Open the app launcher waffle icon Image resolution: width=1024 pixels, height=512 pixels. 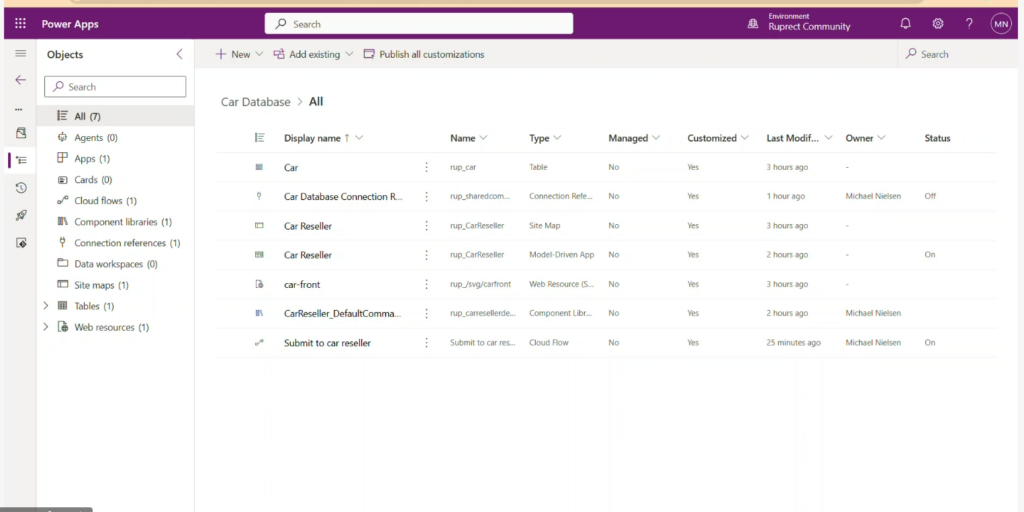tap(20, 24)
